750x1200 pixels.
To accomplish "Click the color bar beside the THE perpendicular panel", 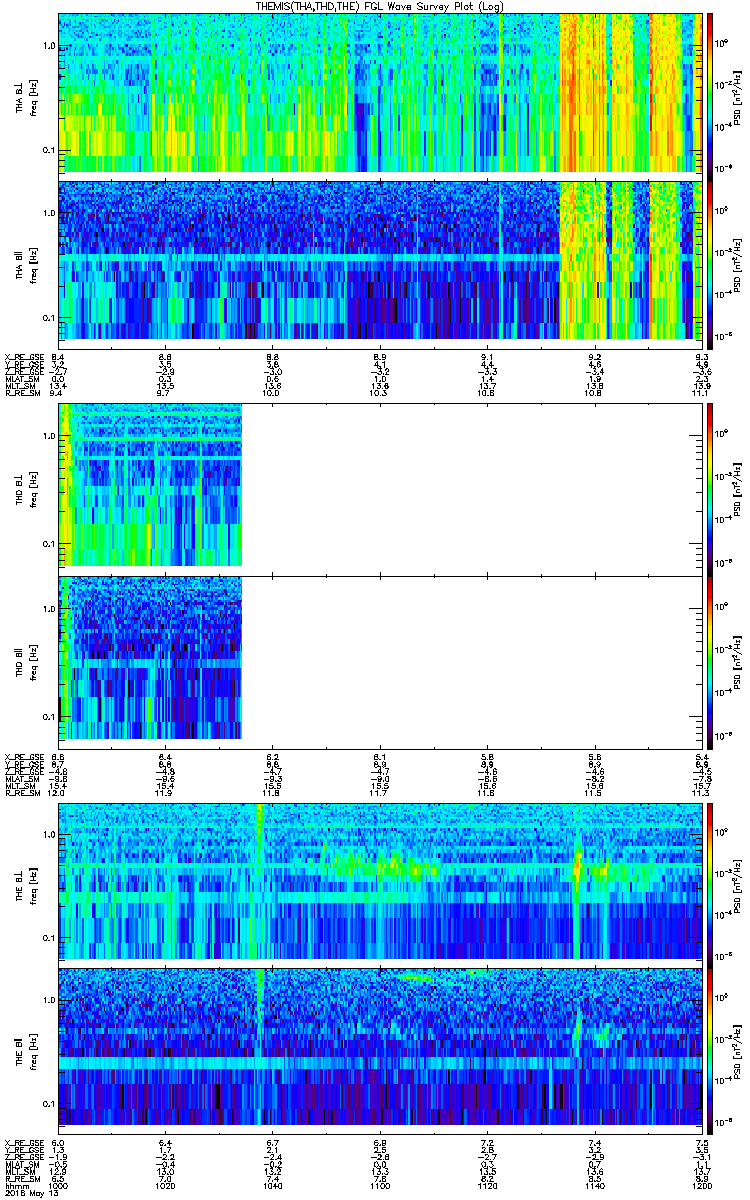I will click(x=711, y=880).
